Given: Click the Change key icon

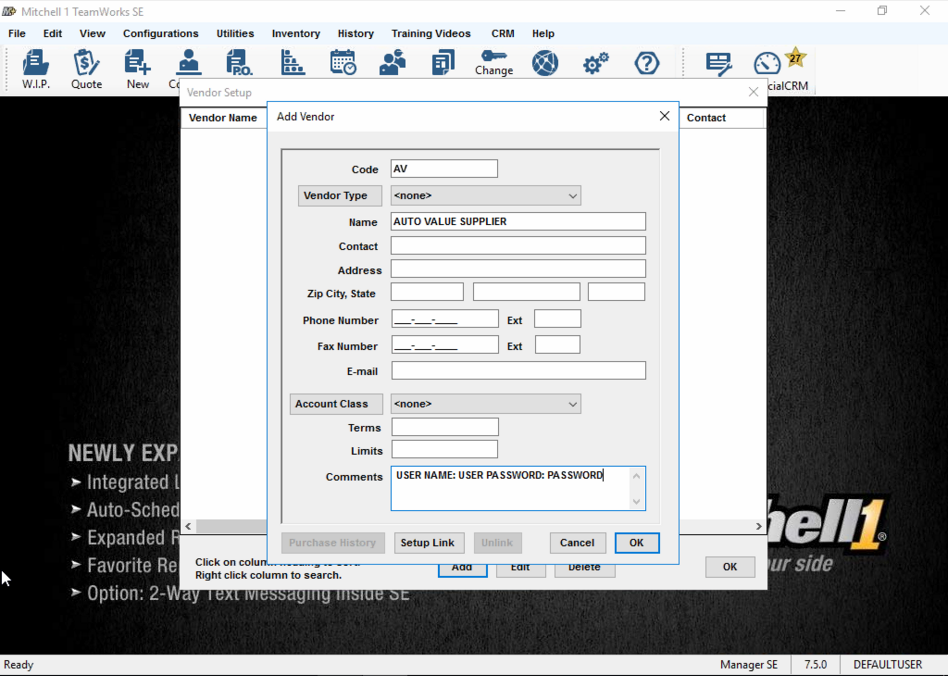Looking at the screenshot, I should point(494,63).
